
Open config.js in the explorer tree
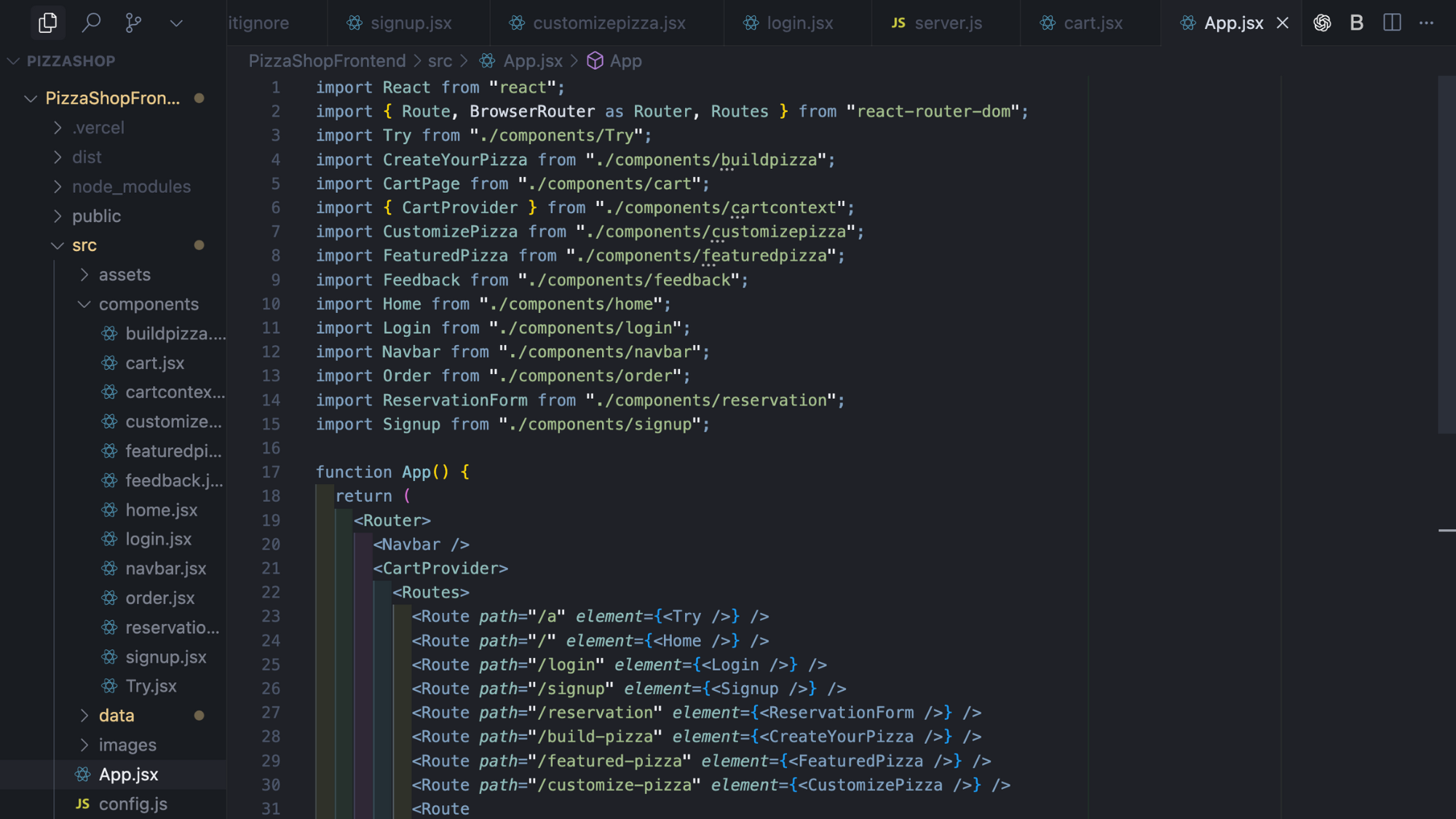(x=113, y=804)
